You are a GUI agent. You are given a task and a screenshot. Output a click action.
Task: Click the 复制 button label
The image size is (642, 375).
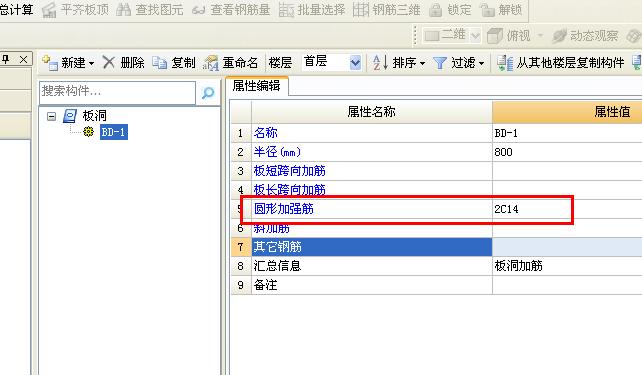183,63
